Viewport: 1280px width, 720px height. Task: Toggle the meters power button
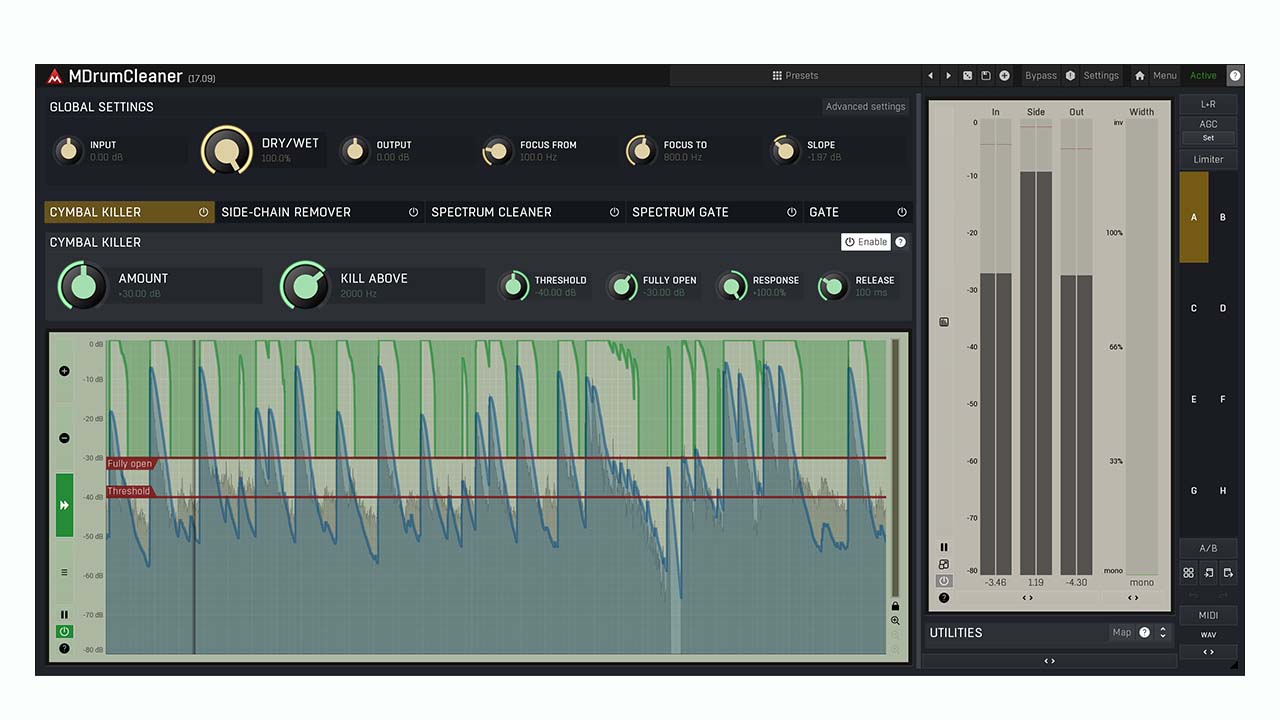944,581
